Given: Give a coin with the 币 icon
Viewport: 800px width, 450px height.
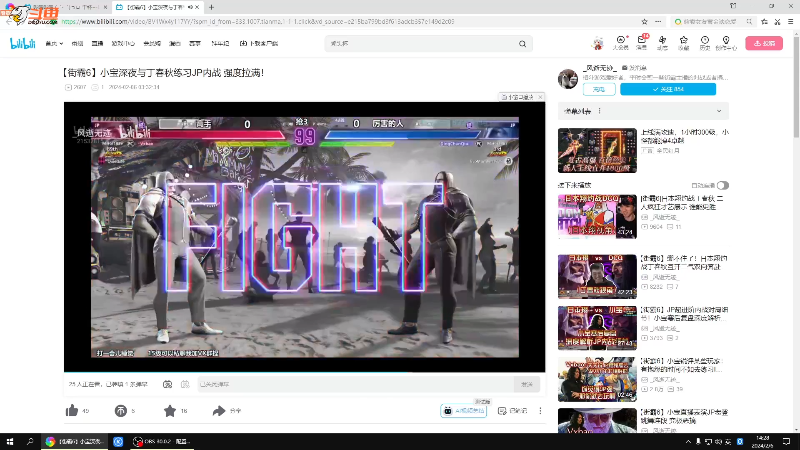Looking at the screenshot, I should (x=120, y=411).
